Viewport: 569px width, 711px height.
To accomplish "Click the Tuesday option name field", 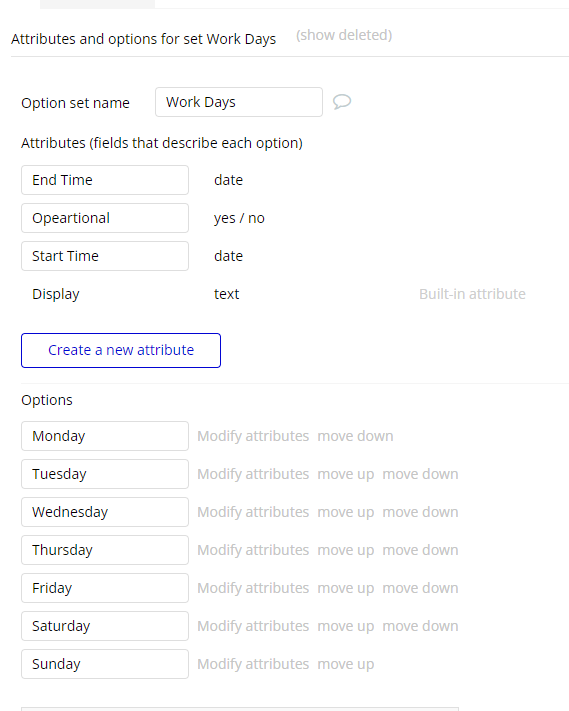I will click(105, 474).
